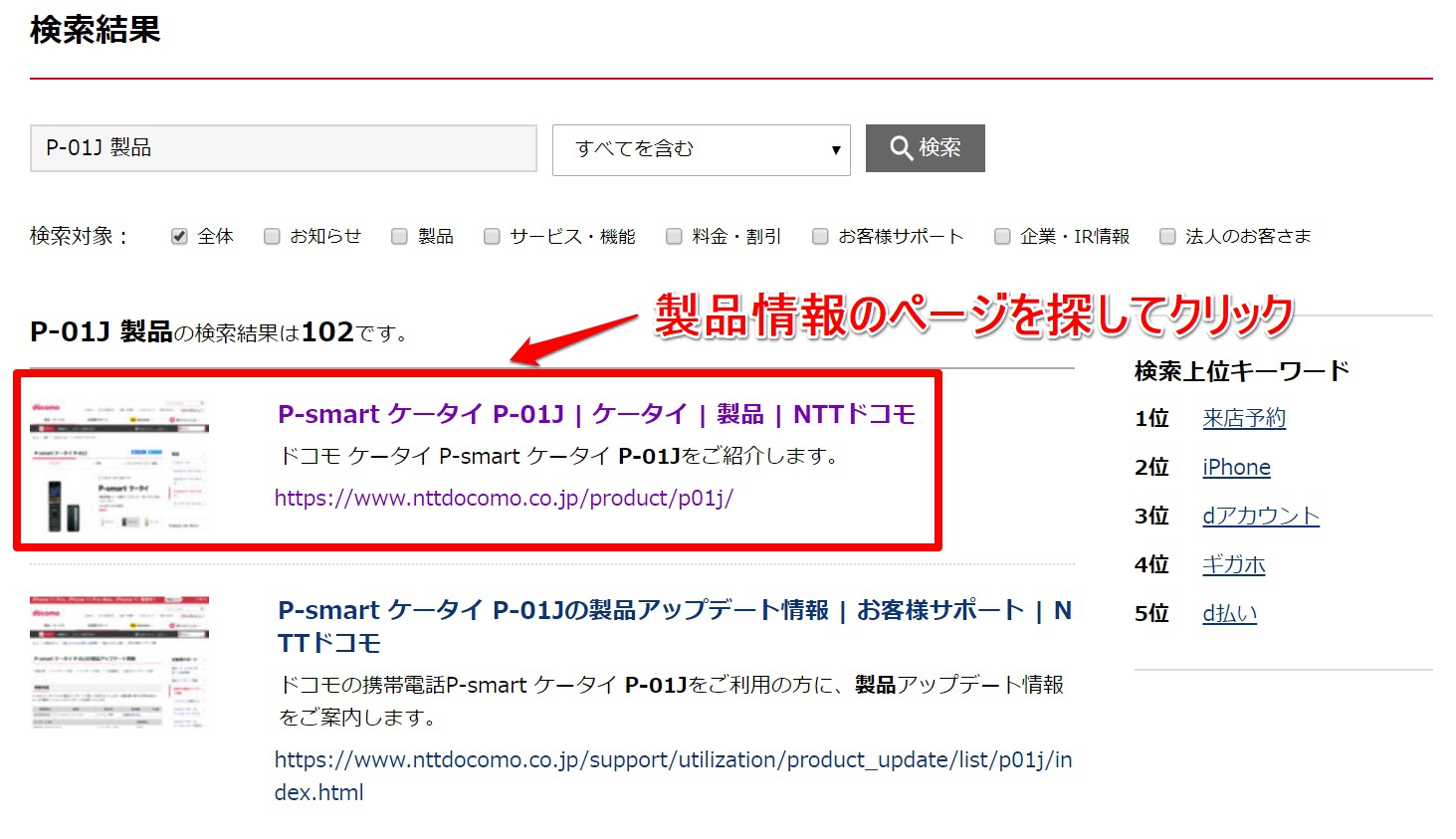Screen dimensions: 1456x839
Task: Click the magnifier icon in search button
Action: (x=901, y=148)
